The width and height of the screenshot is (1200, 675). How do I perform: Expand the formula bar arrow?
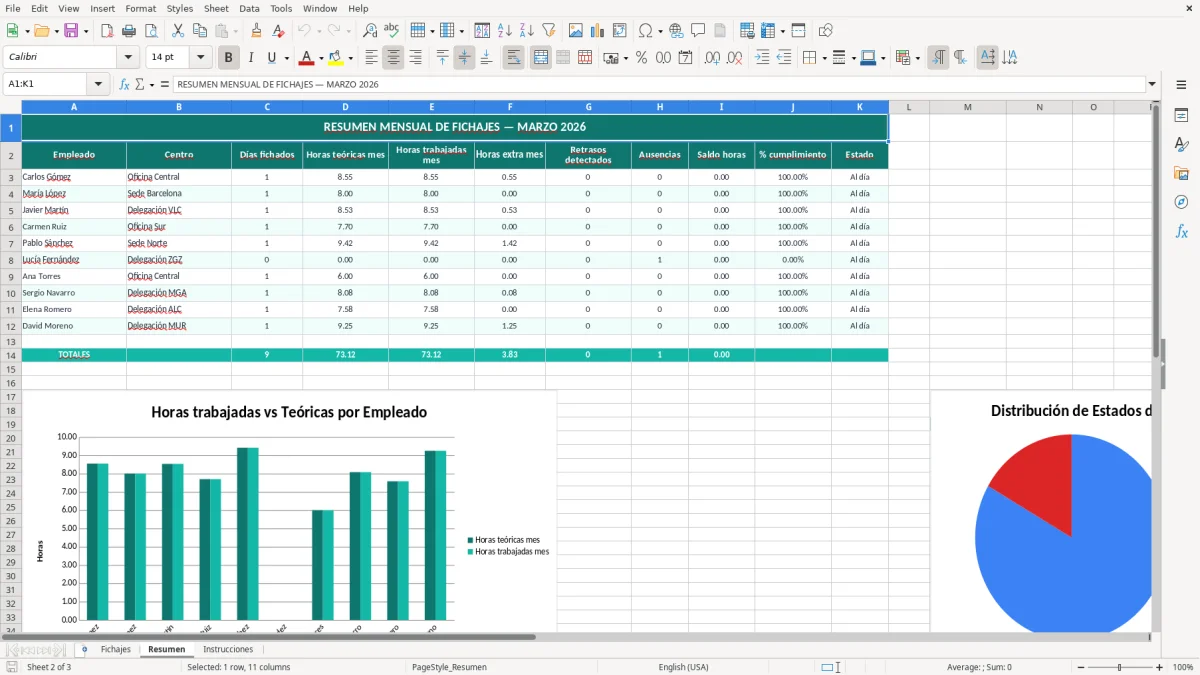click(x=1152, y=85)
